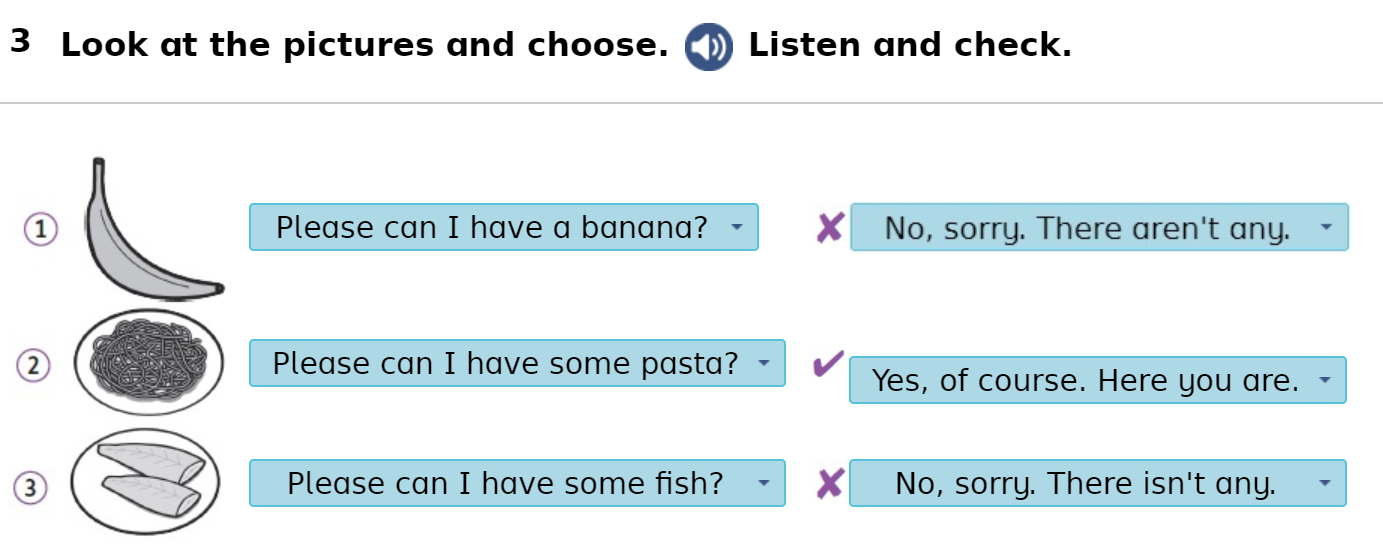
Task: Click the 'Listen and check.' text
Action: pyautogui.click(x=909, y=46)
